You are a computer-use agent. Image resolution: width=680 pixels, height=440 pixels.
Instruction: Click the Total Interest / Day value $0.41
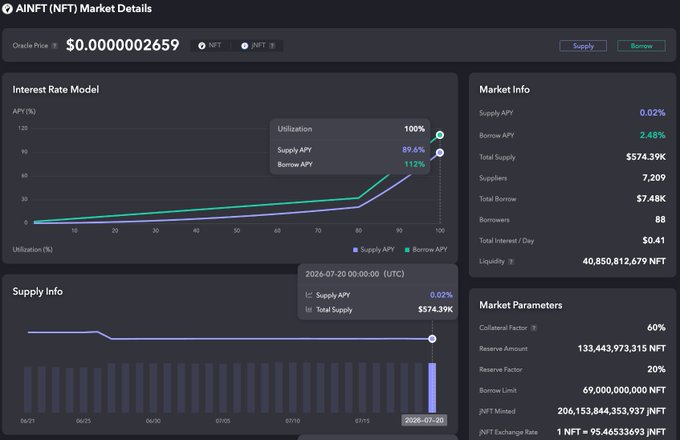(654, 240)
